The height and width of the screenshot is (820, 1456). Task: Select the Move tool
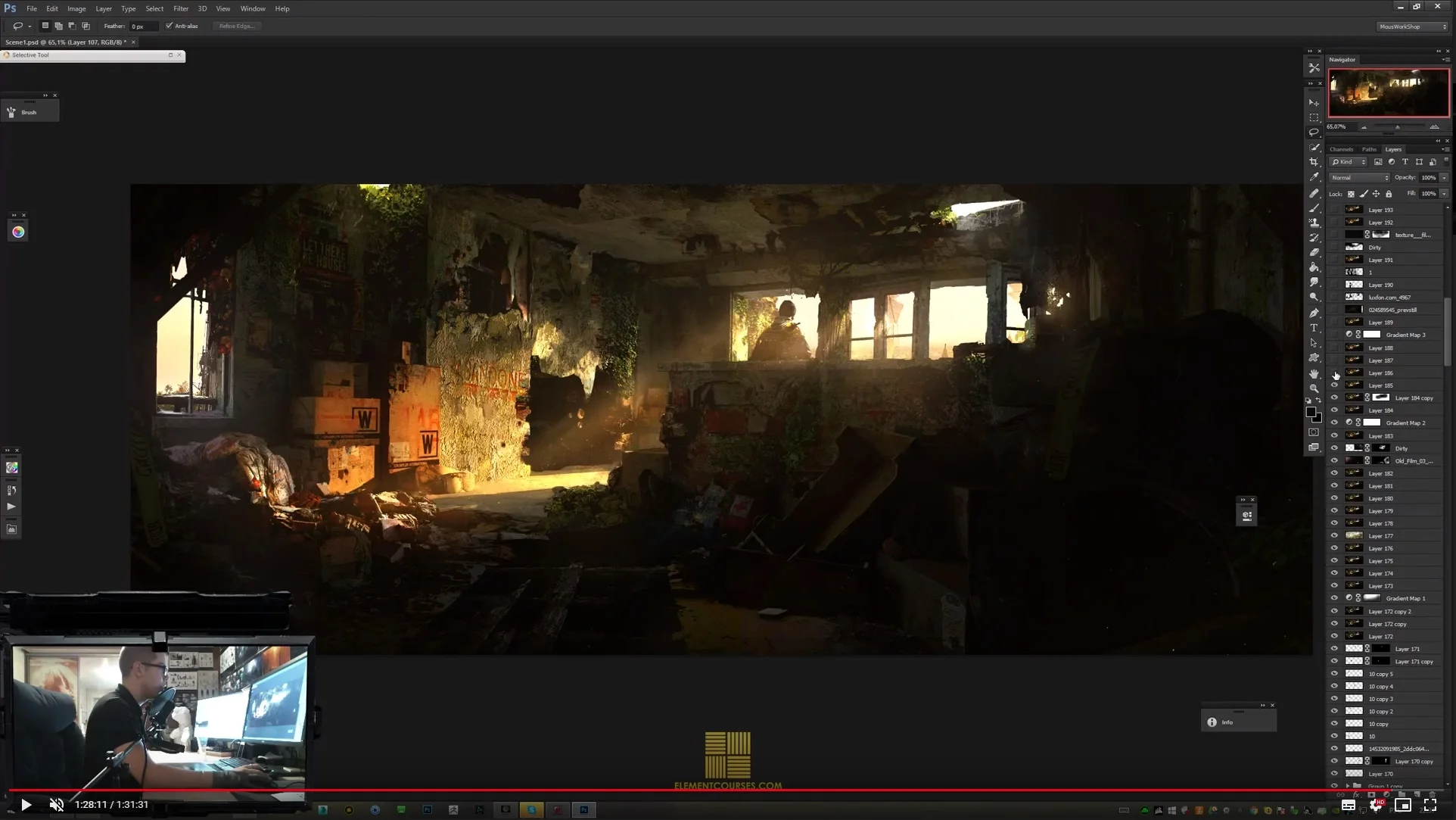click(x=1314, y=103)
